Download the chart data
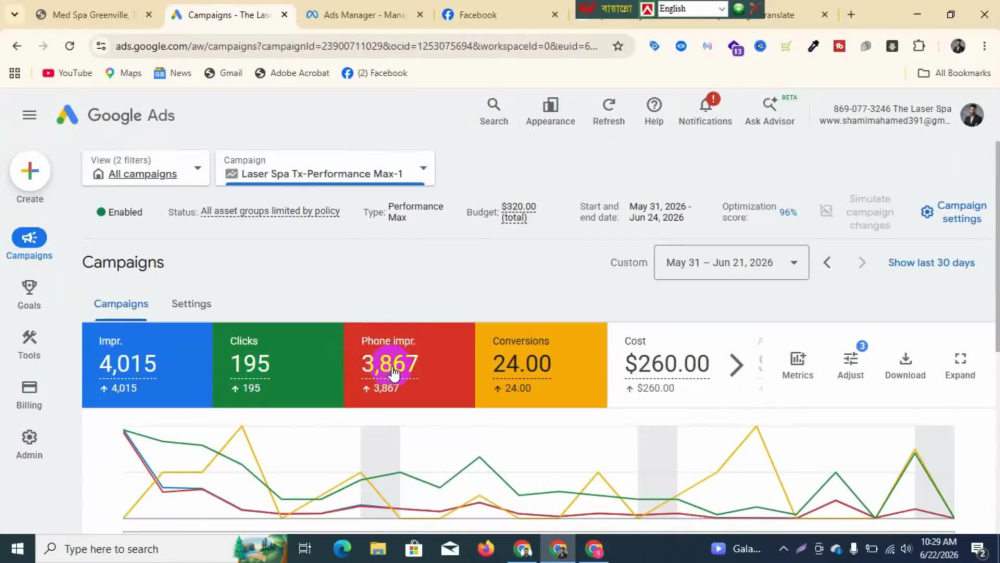 point(905,365)
